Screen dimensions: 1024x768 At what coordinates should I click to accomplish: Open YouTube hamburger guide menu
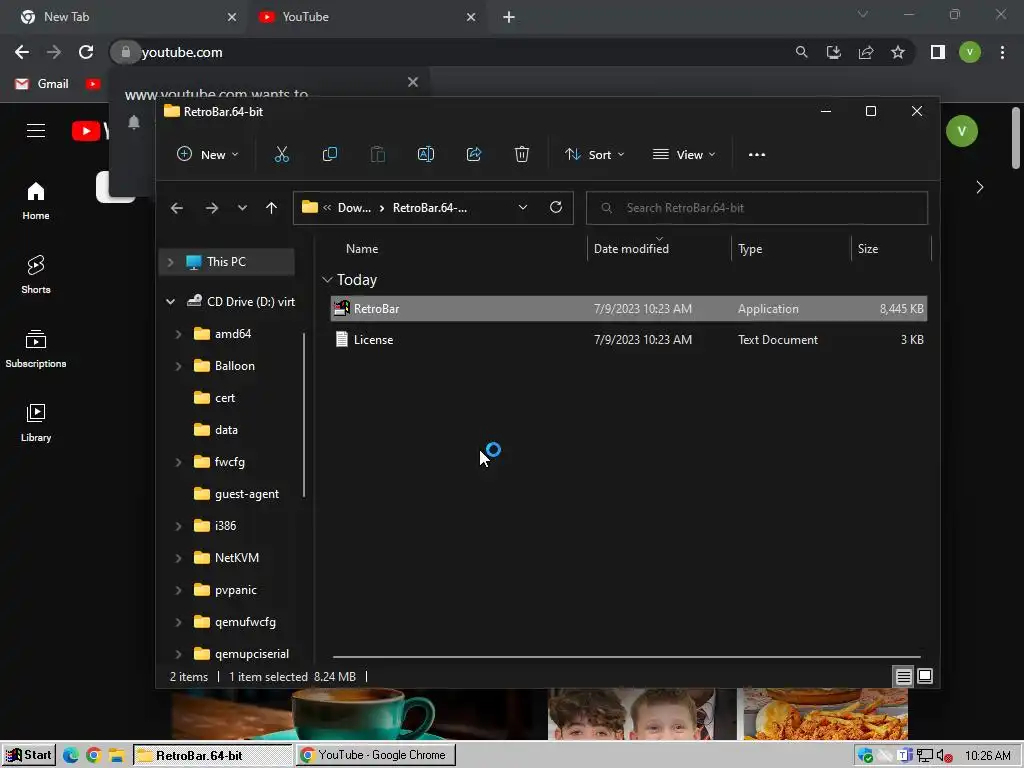36,131
